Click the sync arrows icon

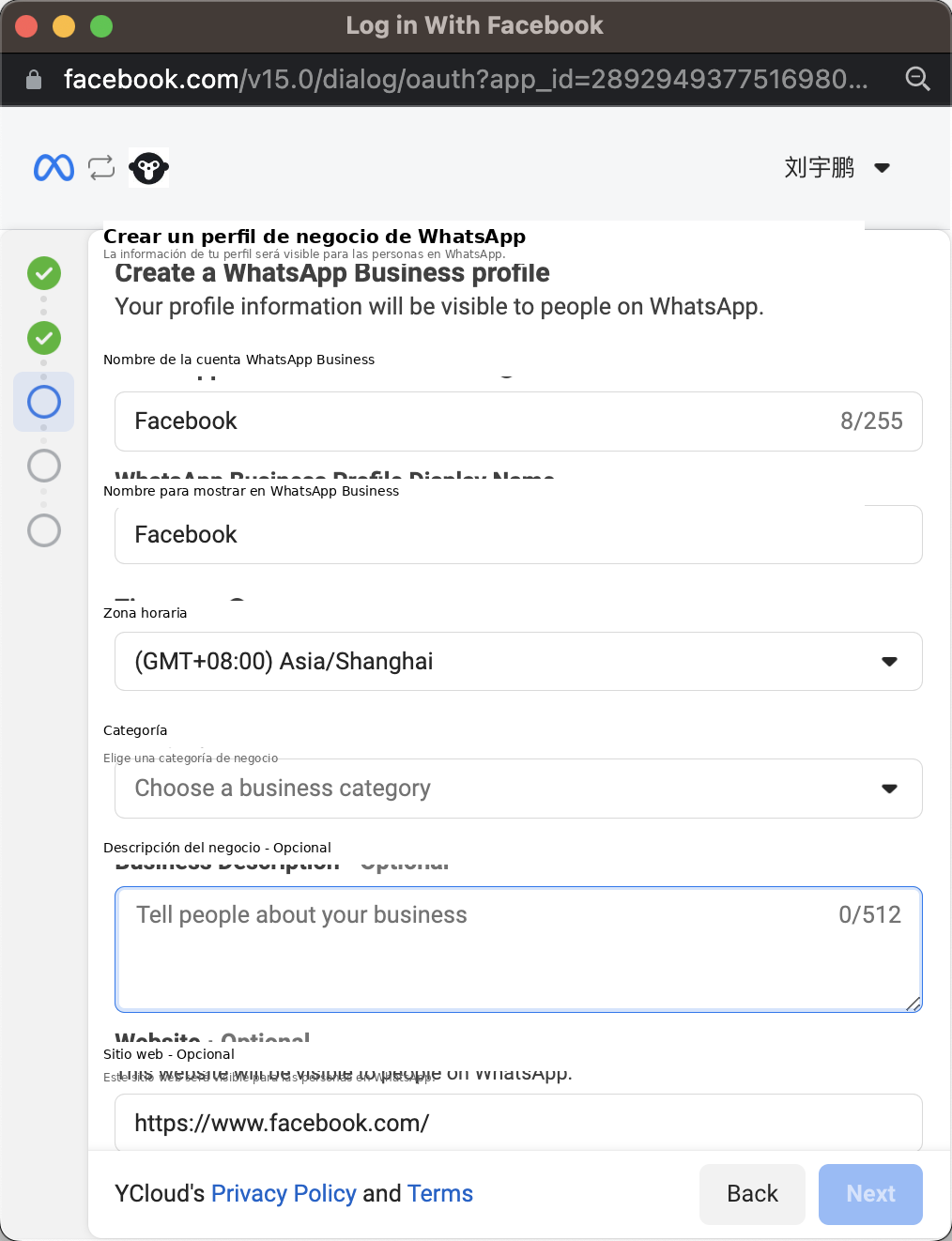point(101,167)
